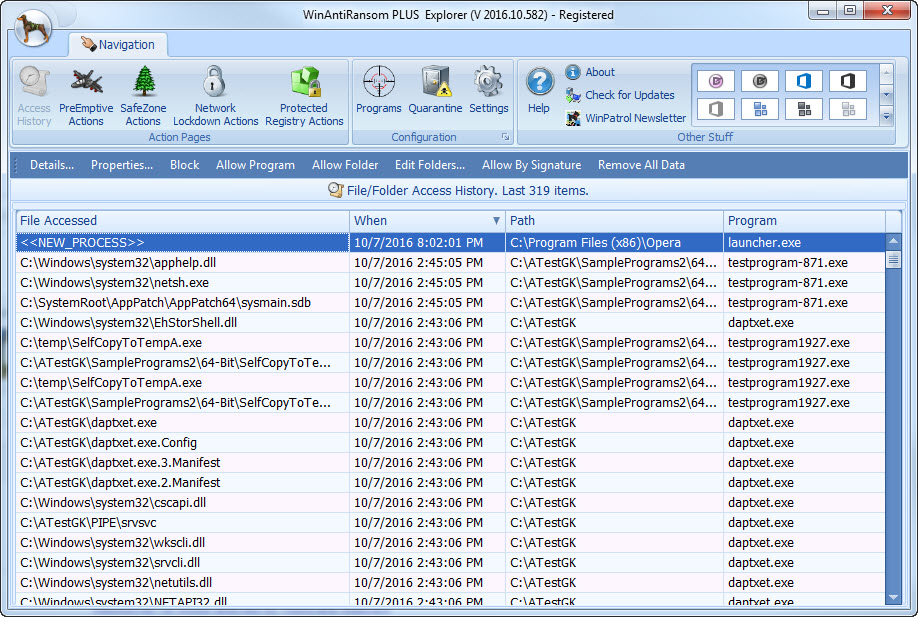
Task: Select the cscapi.dll row
Action: point(450,502)
